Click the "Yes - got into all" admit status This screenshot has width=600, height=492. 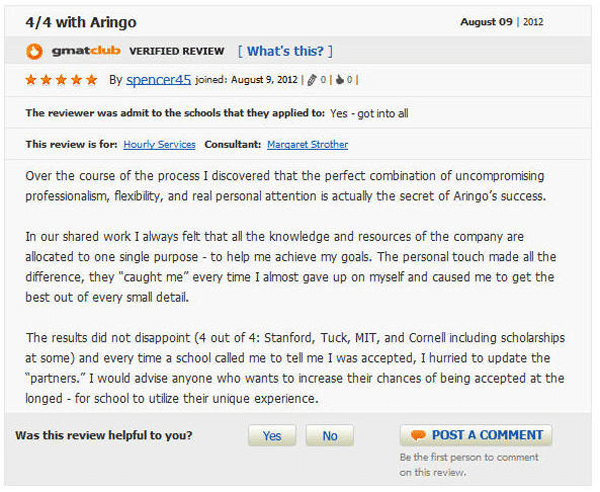369,113
